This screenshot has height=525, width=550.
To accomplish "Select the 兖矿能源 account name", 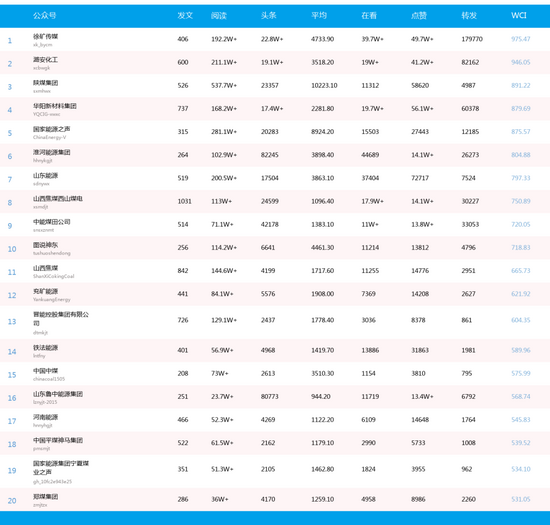I will tap(46, 291).
